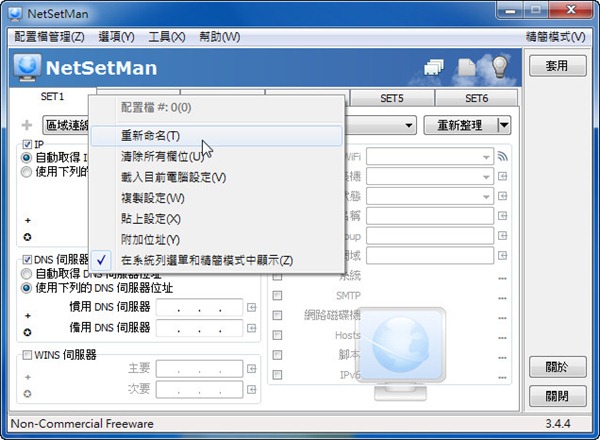Click the circle icon in DNS section

tap(27, 332)
